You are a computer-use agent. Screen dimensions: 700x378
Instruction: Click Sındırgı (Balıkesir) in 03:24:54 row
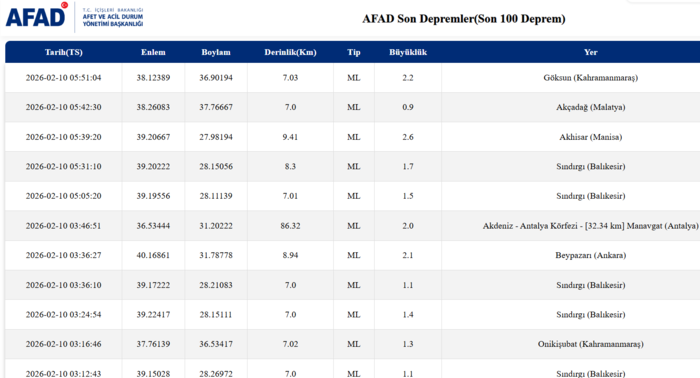590,315
